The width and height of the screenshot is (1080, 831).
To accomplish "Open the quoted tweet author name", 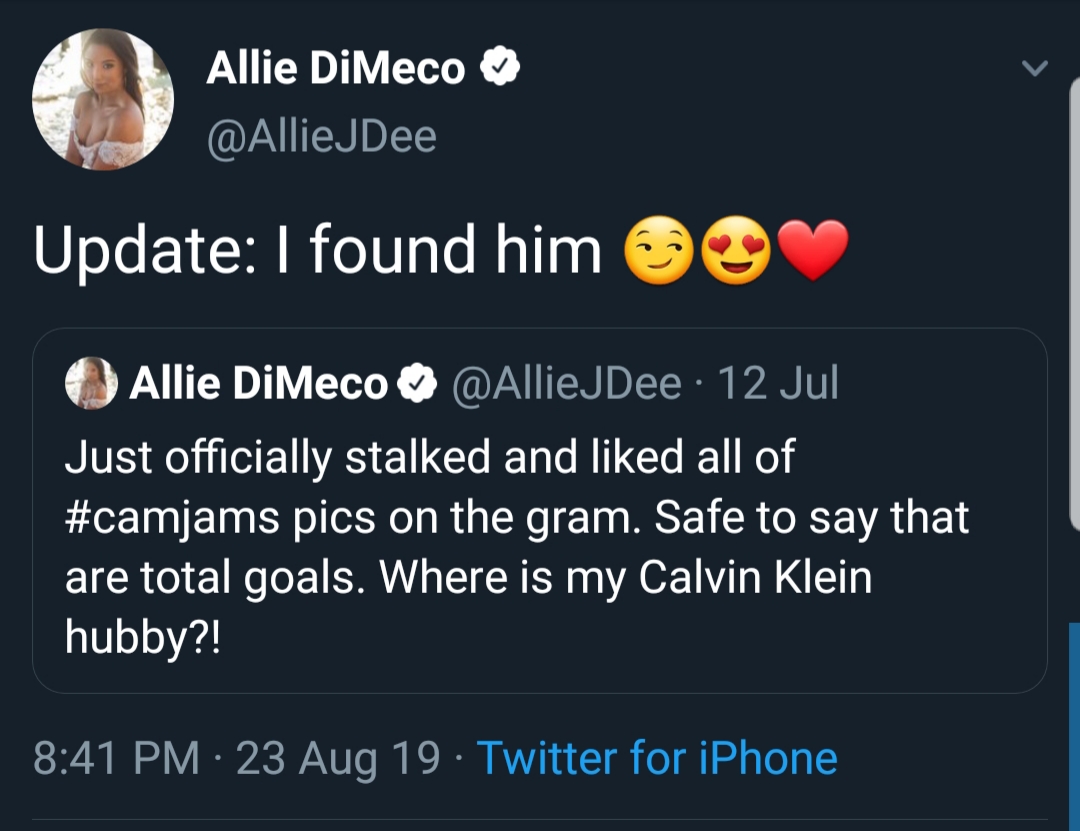I will 259,383.
